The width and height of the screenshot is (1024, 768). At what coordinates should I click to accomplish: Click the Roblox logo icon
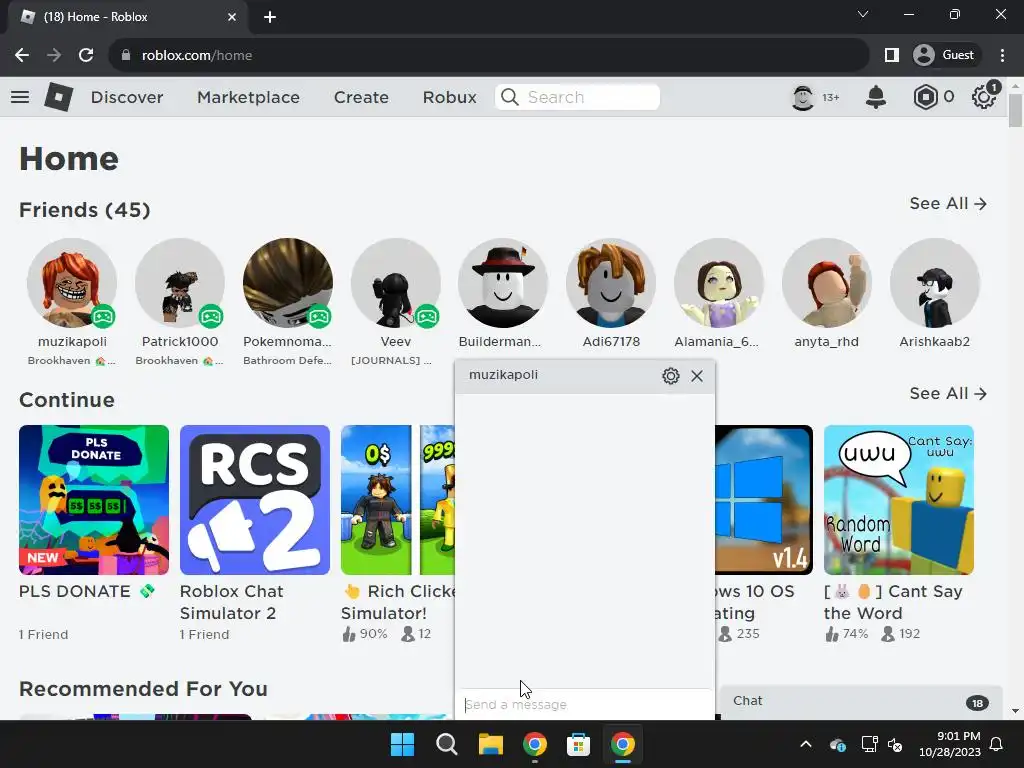coord(59,97)
